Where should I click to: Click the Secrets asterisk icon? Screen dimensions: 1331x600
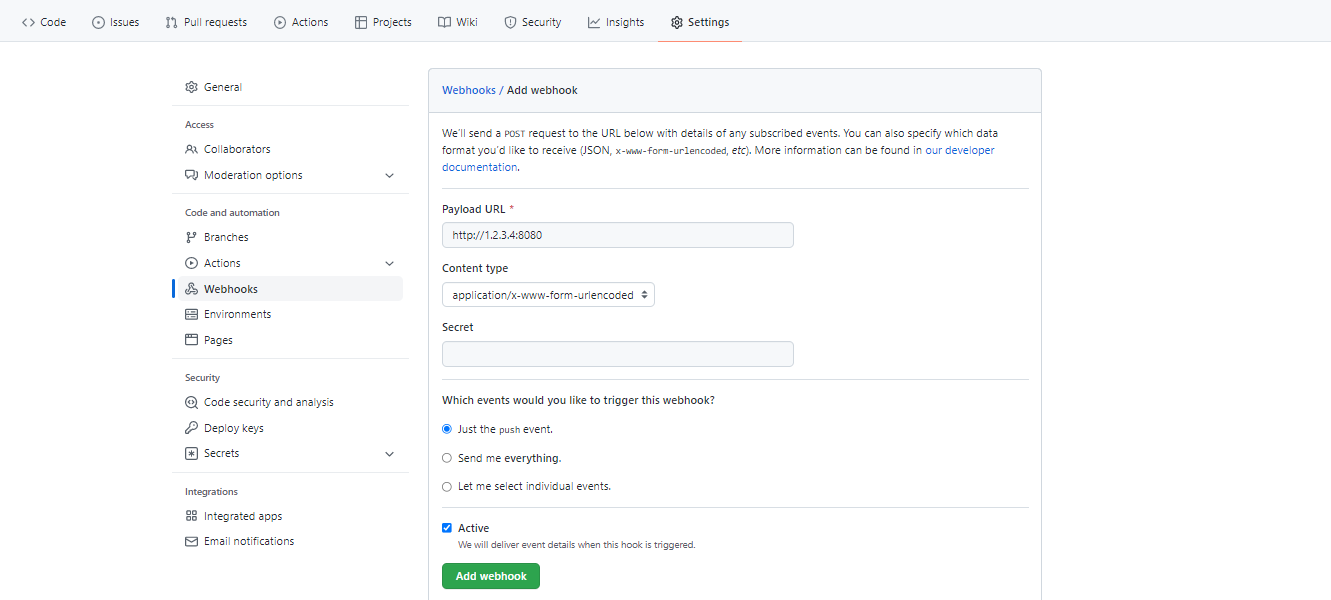[x=191, y=453]
